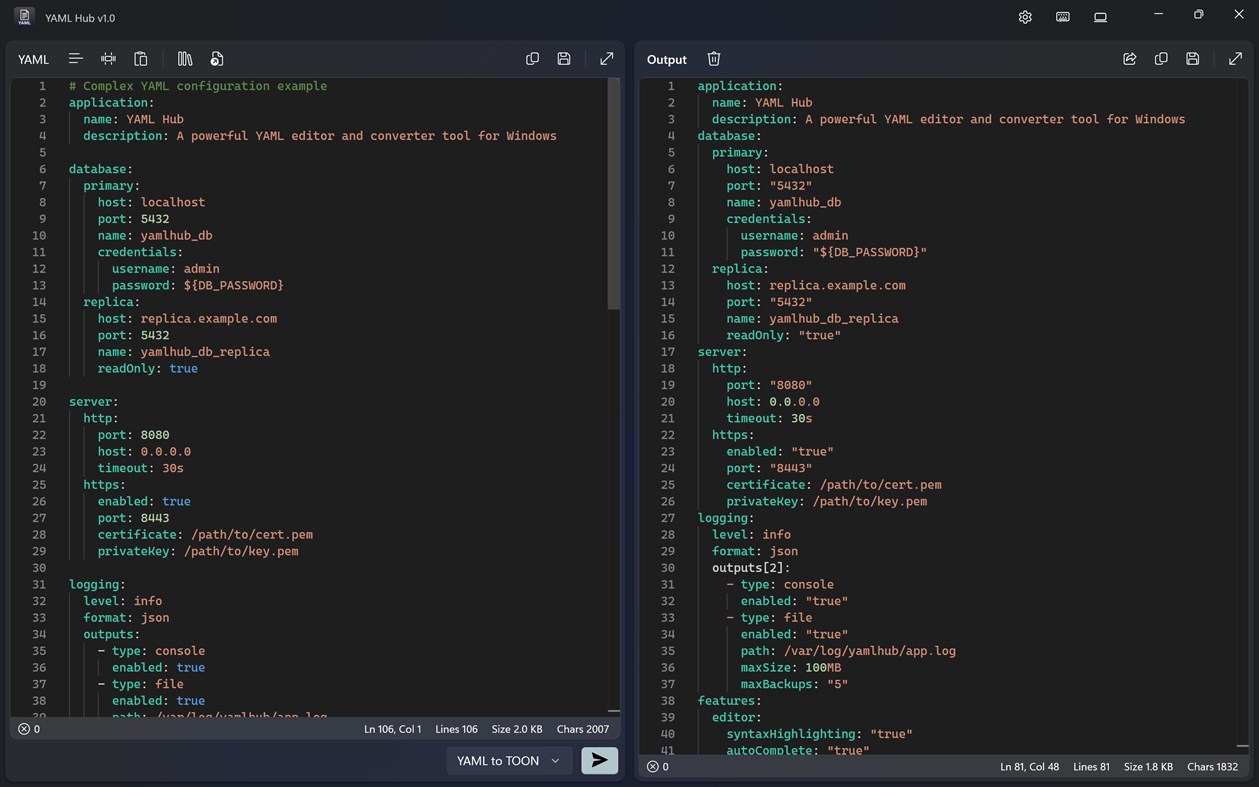The height and width of the screenshot is (787, 1259).
Task: Click the format YAML lines icon
Action: 75,59
